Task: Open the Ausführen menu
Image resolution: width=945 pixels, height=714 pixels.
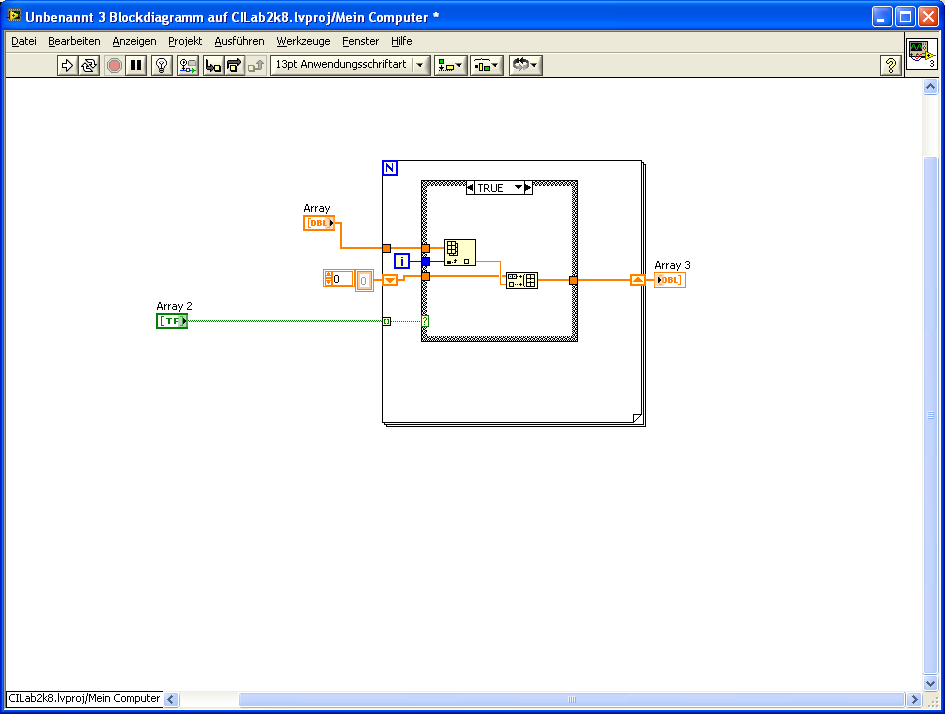Action: (x=239, y=41)
